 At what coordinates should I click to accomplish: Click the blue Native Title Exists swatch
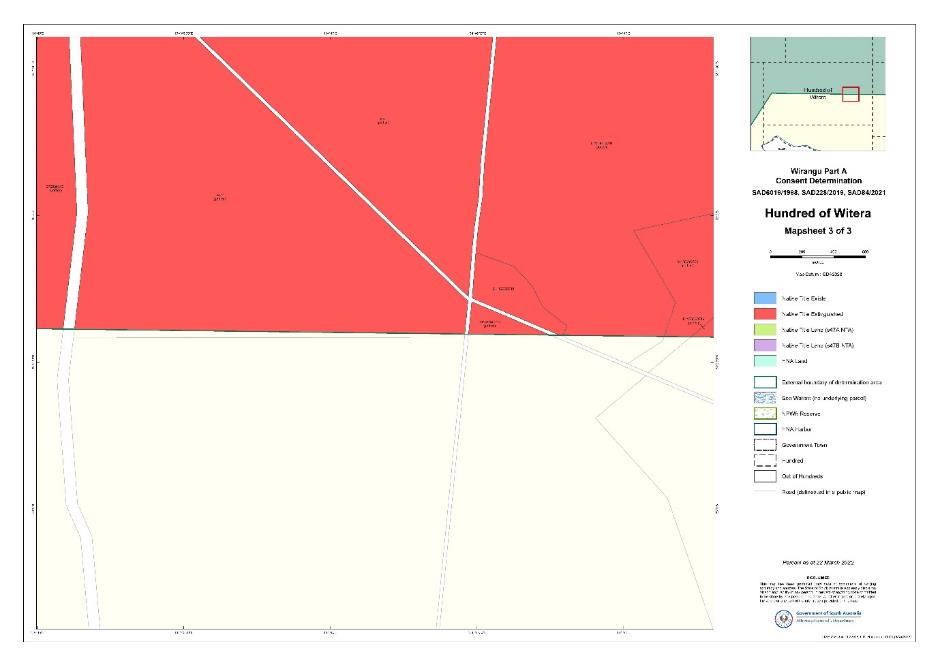coord(765,298)
